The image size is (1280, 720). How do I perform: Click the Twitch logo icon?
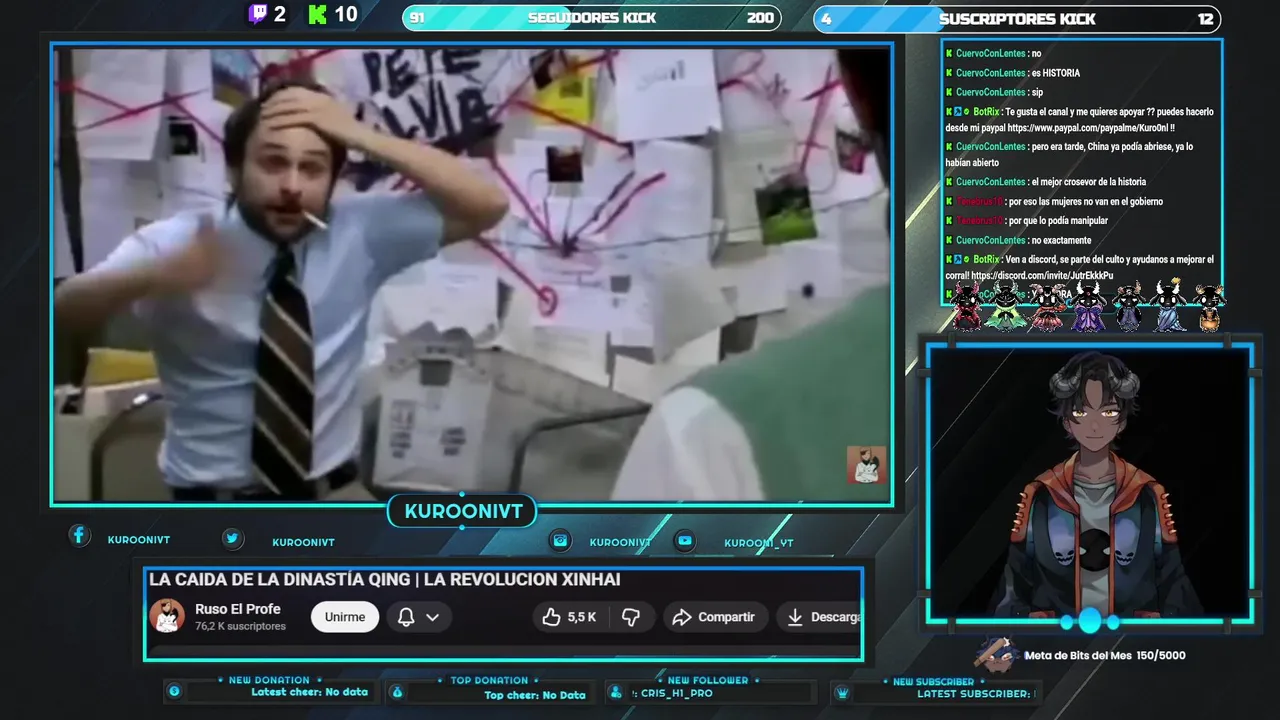coord(257,14)
